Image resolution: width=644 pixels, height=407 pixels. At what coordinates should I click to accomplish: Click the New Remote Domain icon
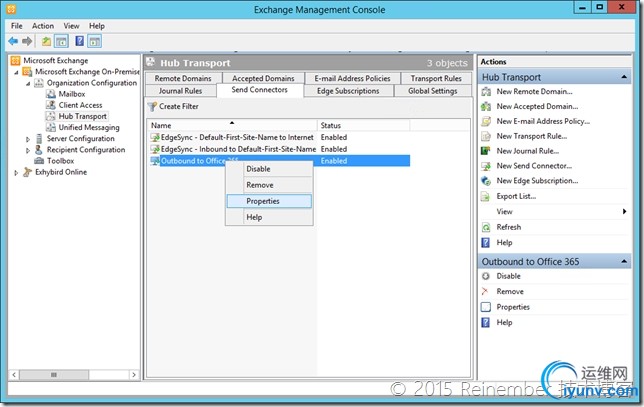pyautogui.click(x=486, y=92)
